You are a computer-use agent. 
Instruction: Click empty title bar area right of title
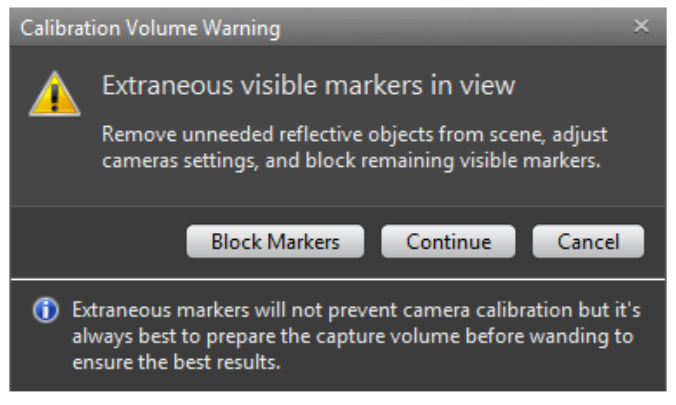pyautogui.click(x=450, y=28)
